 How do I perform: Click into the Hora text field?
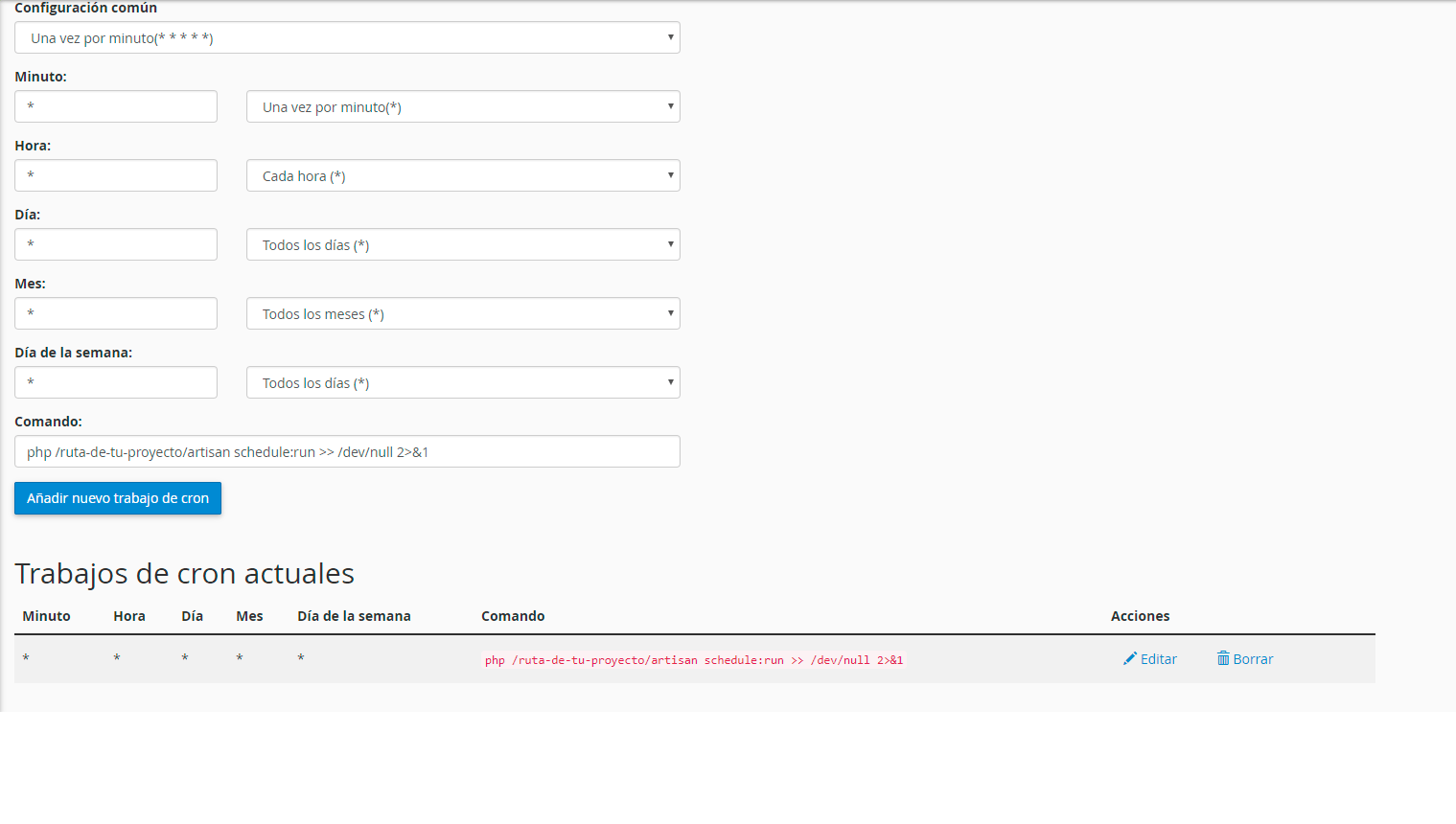(116, 175)
